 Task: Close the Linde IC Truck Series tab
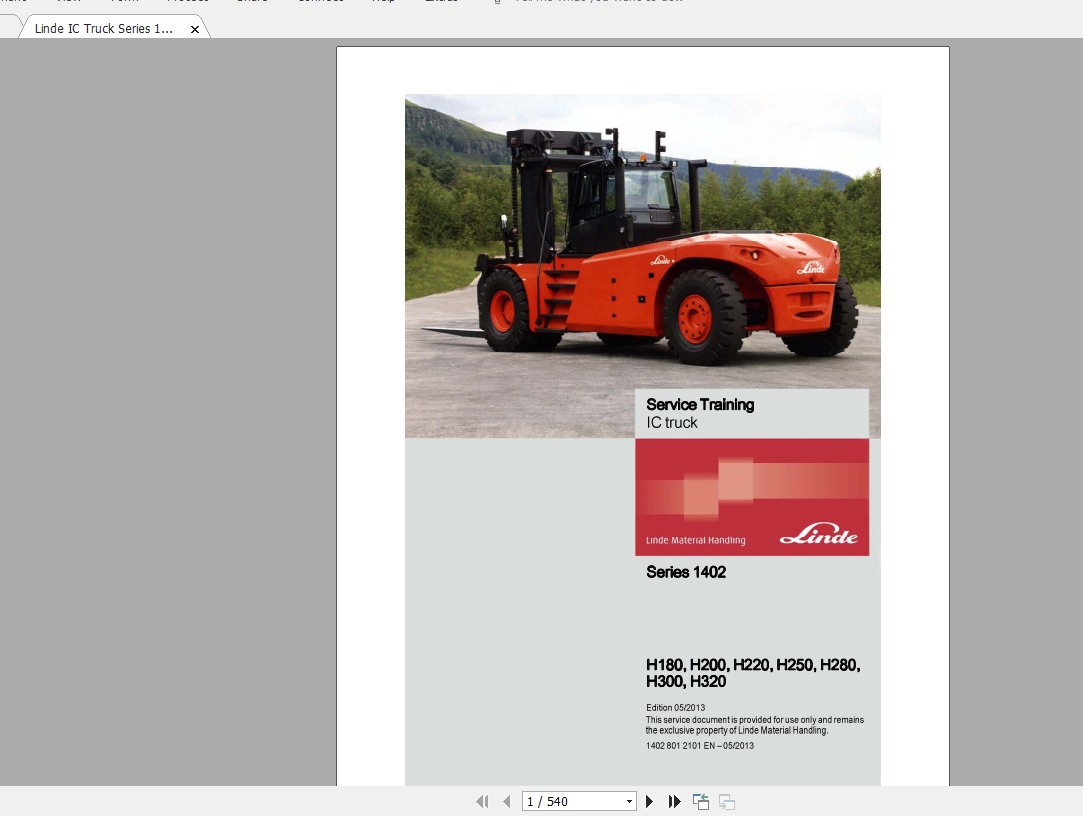194,29
